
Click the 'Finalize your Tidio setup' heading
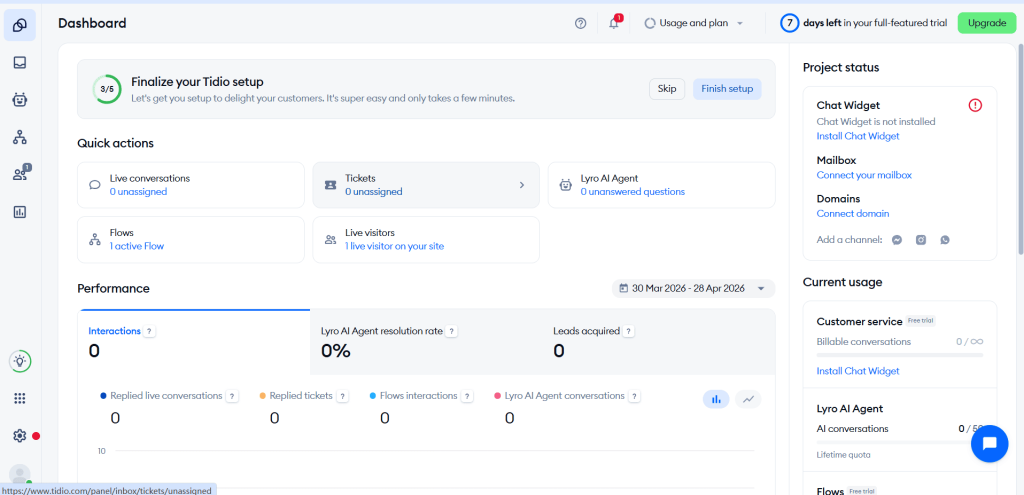pyautogui.click(x=197, y=82)
